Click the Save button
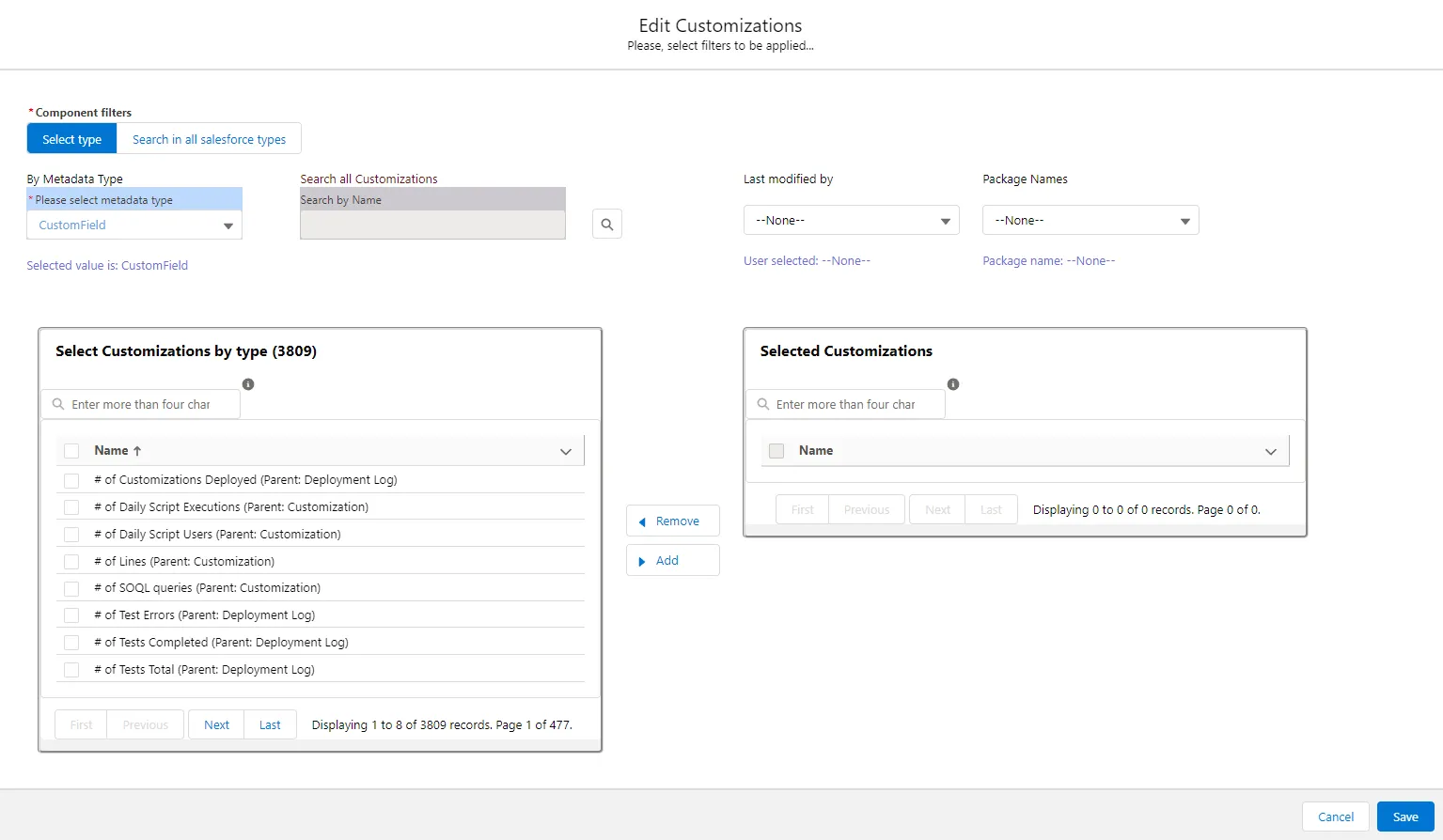This screenshot has width=1443, height=840. 1405,817
